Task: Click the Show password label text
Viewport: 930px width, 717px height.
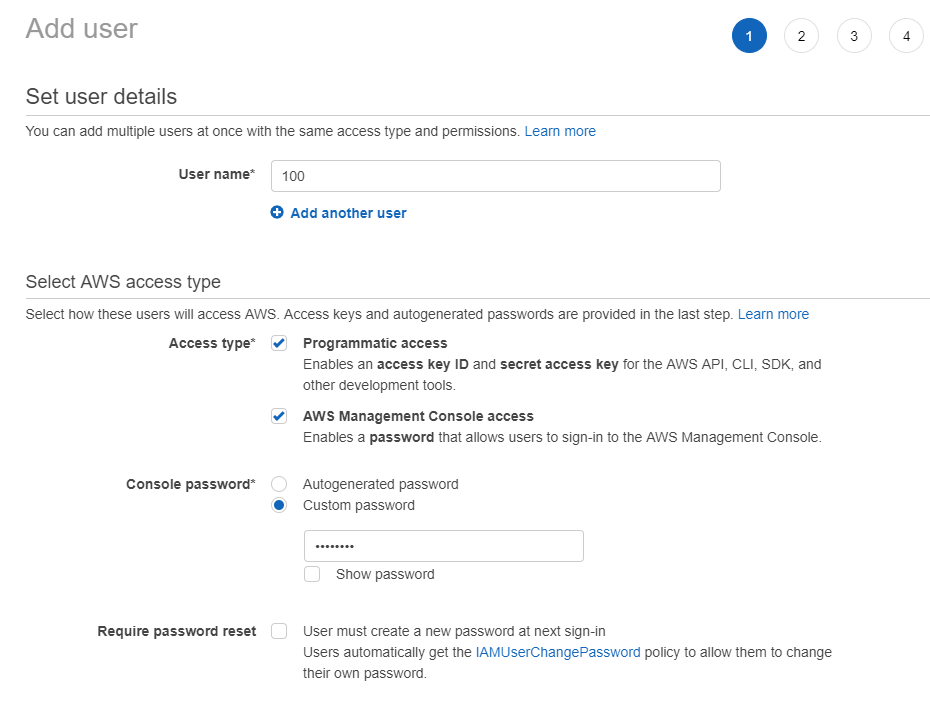Action: (x=385, y=574)
